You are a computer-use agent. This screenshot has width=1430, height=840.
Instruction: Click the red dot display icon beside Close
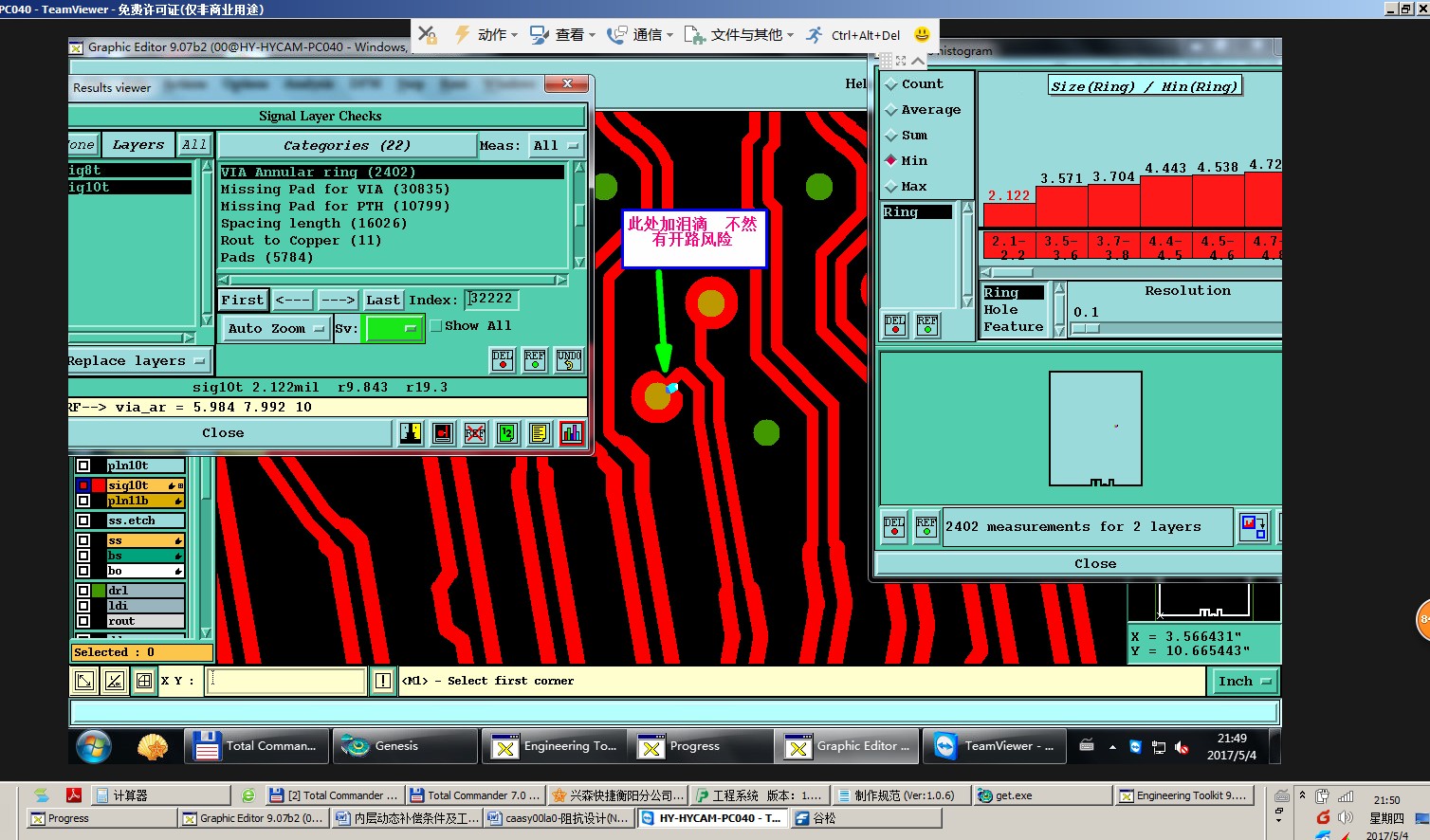pos(443,433)
